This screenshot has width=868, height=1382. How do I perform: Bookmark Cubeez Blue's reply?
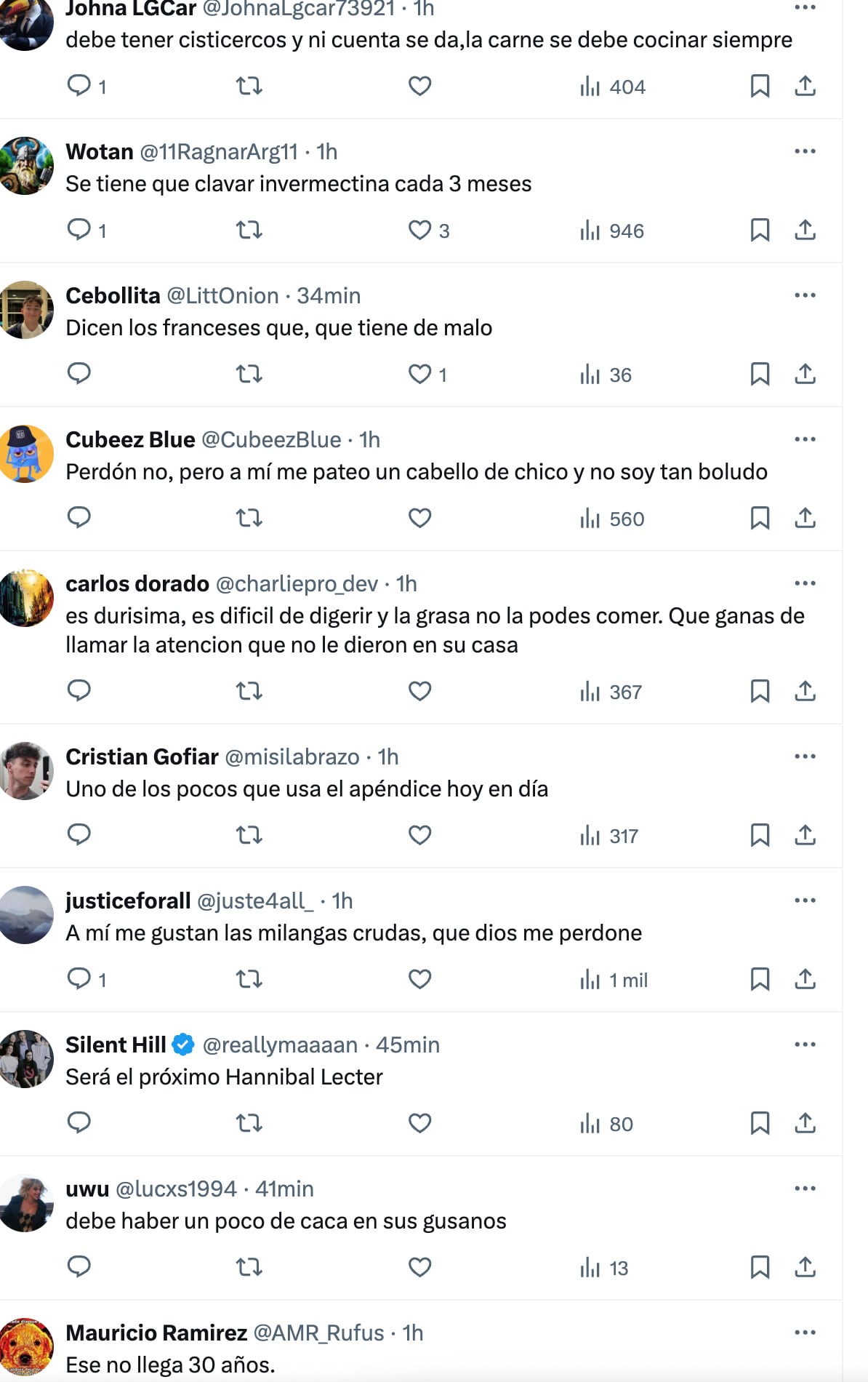760,519
